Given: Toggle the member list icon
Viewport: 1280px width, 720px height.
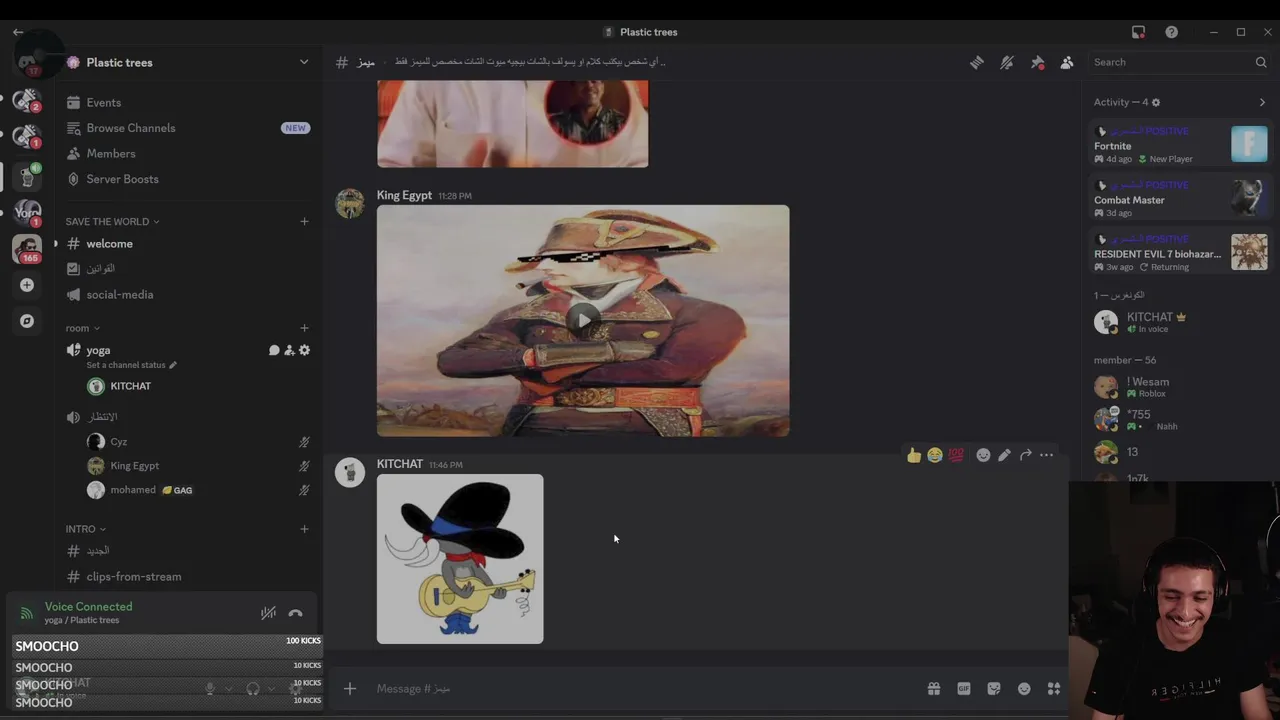Looking at the screenshot, I should pos(1067,62).
